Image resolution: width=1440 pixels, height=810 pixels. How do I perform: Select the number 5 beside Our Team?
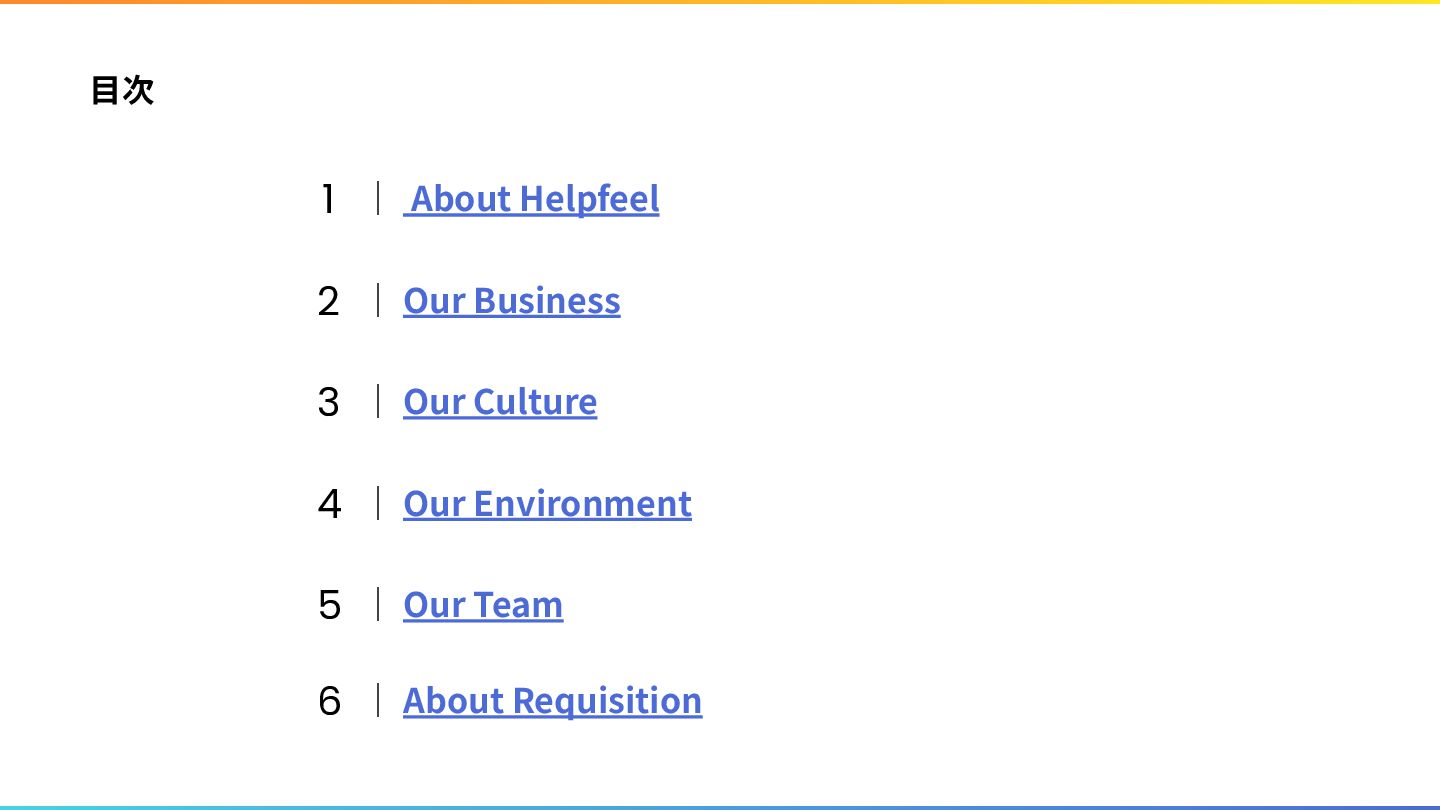click(x=329, y=605)
